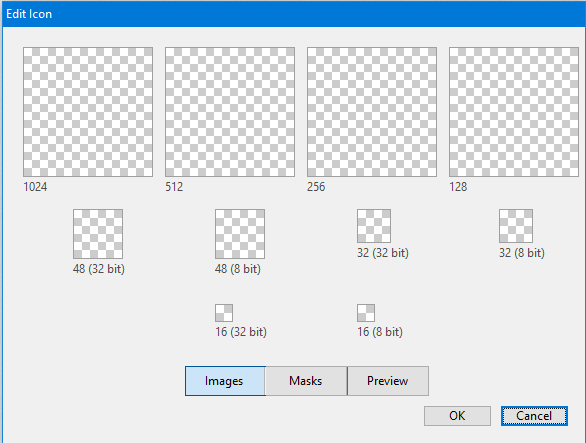Click the Edit Icon title bar

click(x=294, y=14)
